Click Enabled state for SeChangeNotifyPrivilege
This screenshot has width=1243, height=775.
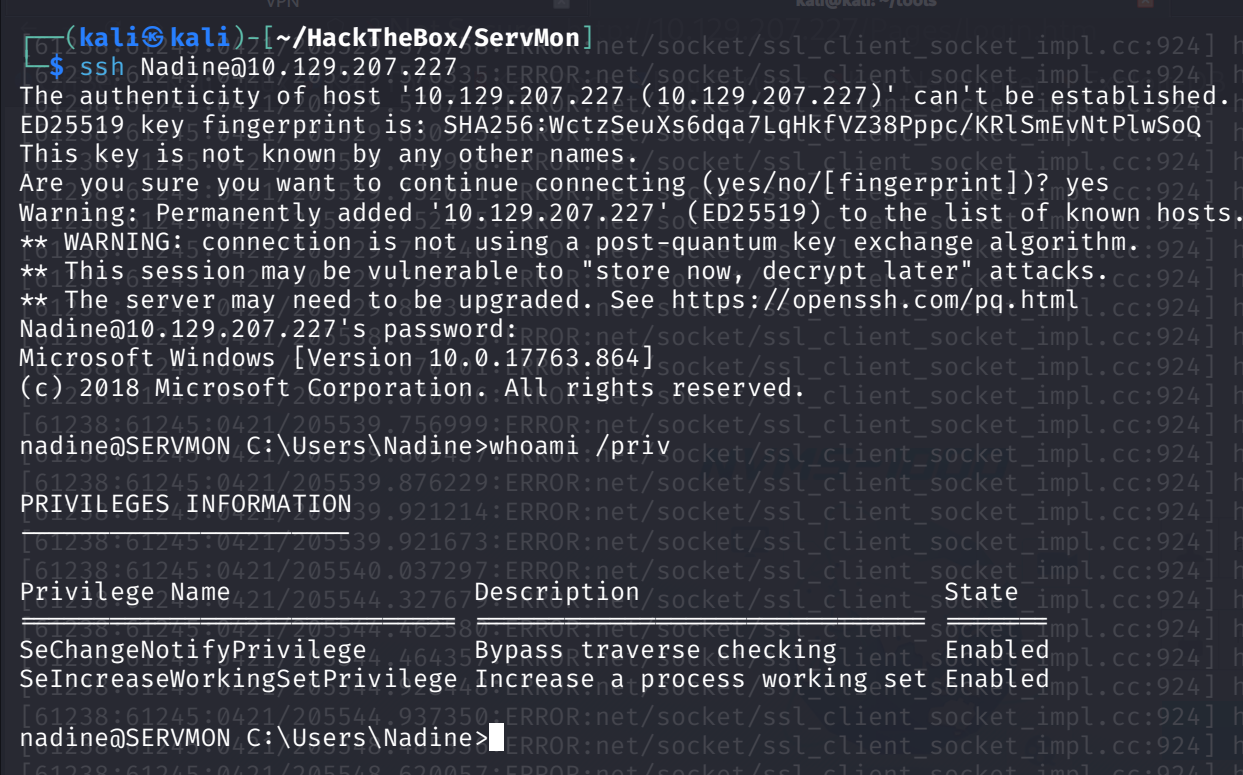[x=996, y=650]
